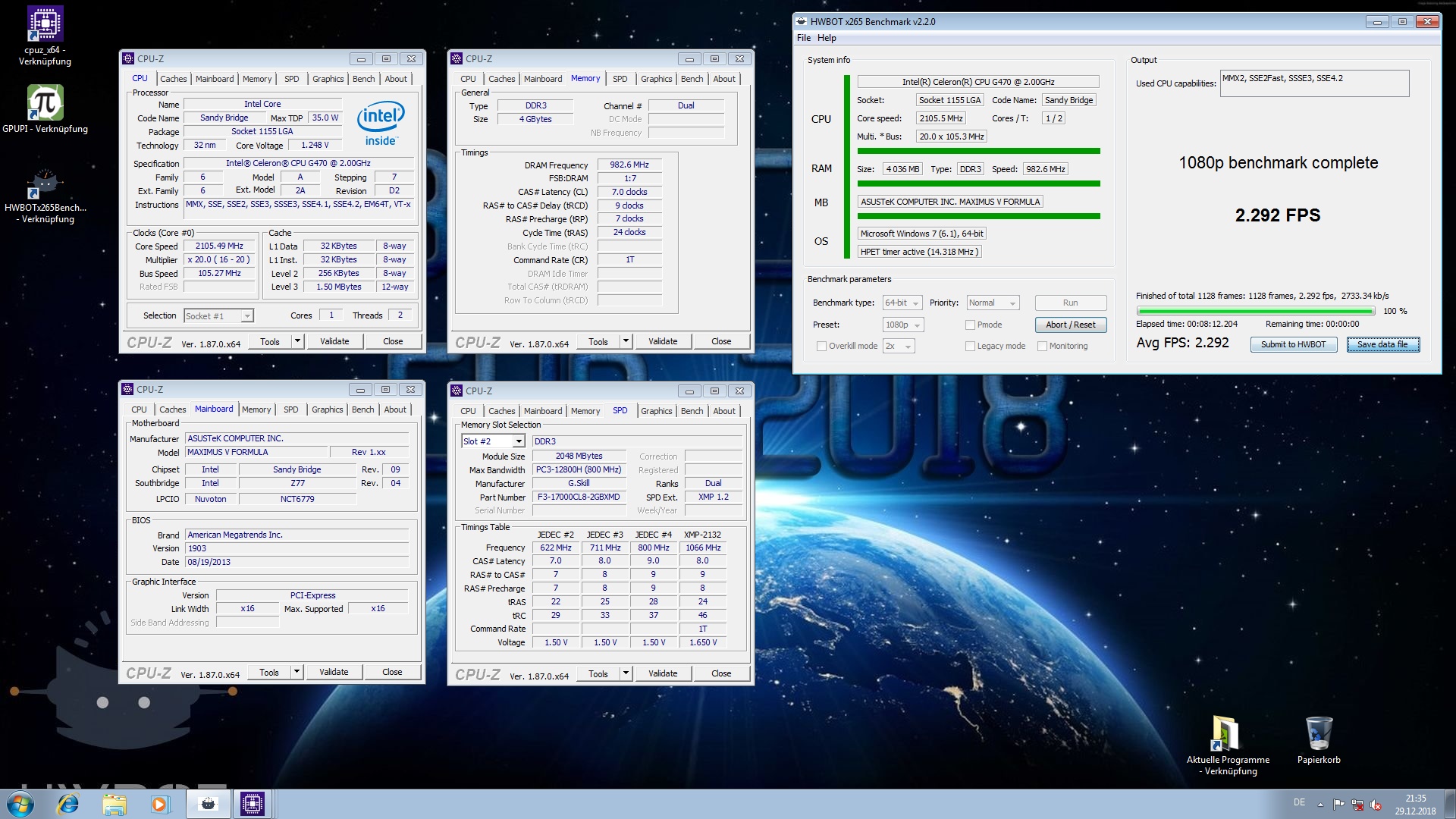
Task: Open the Overkill mode 2x dropdown
Action: [x=899, y=346]
